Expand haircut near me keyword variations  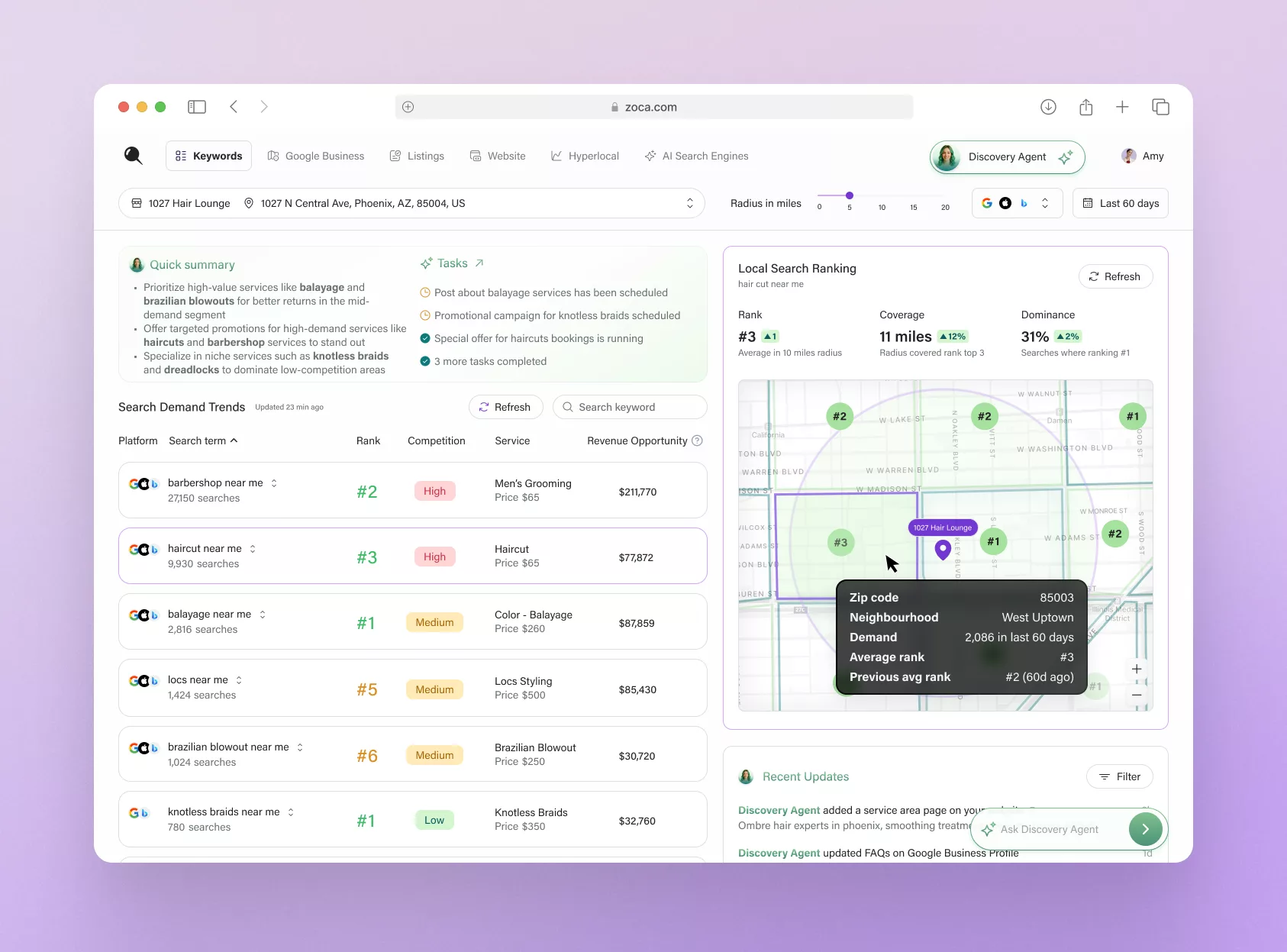tap(253, 549)
